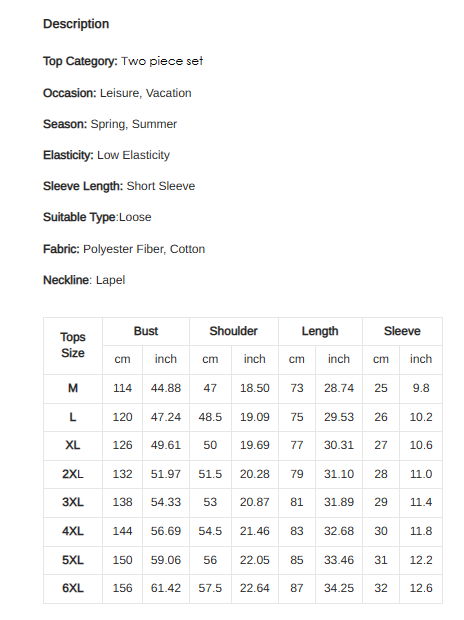Click the 3XL size row label

pos(73,502)
